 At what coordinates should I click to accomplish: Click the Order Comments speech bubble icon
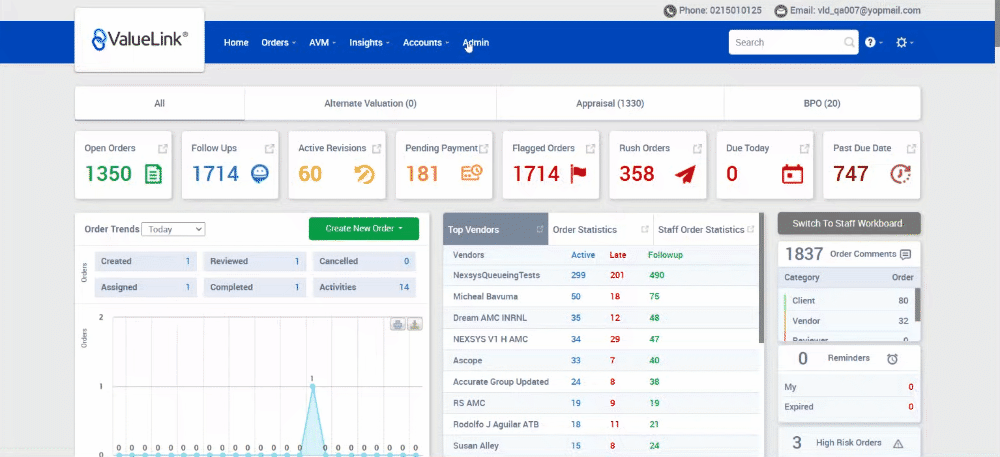(905, 254)
